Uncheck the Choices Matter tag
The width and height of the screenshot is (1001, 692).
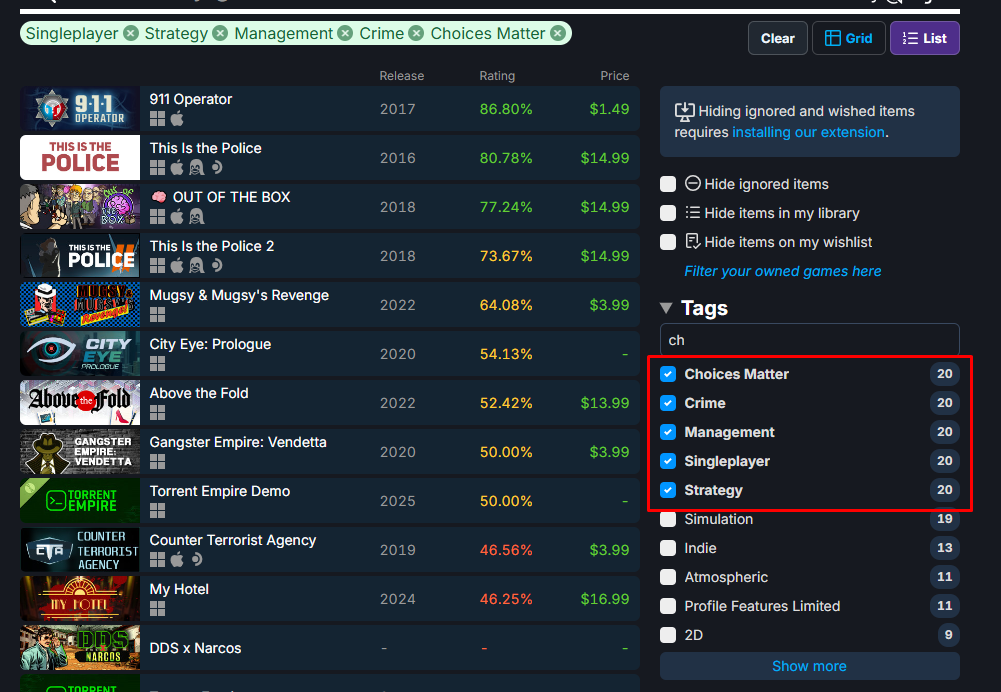click(x=668, y=374)
